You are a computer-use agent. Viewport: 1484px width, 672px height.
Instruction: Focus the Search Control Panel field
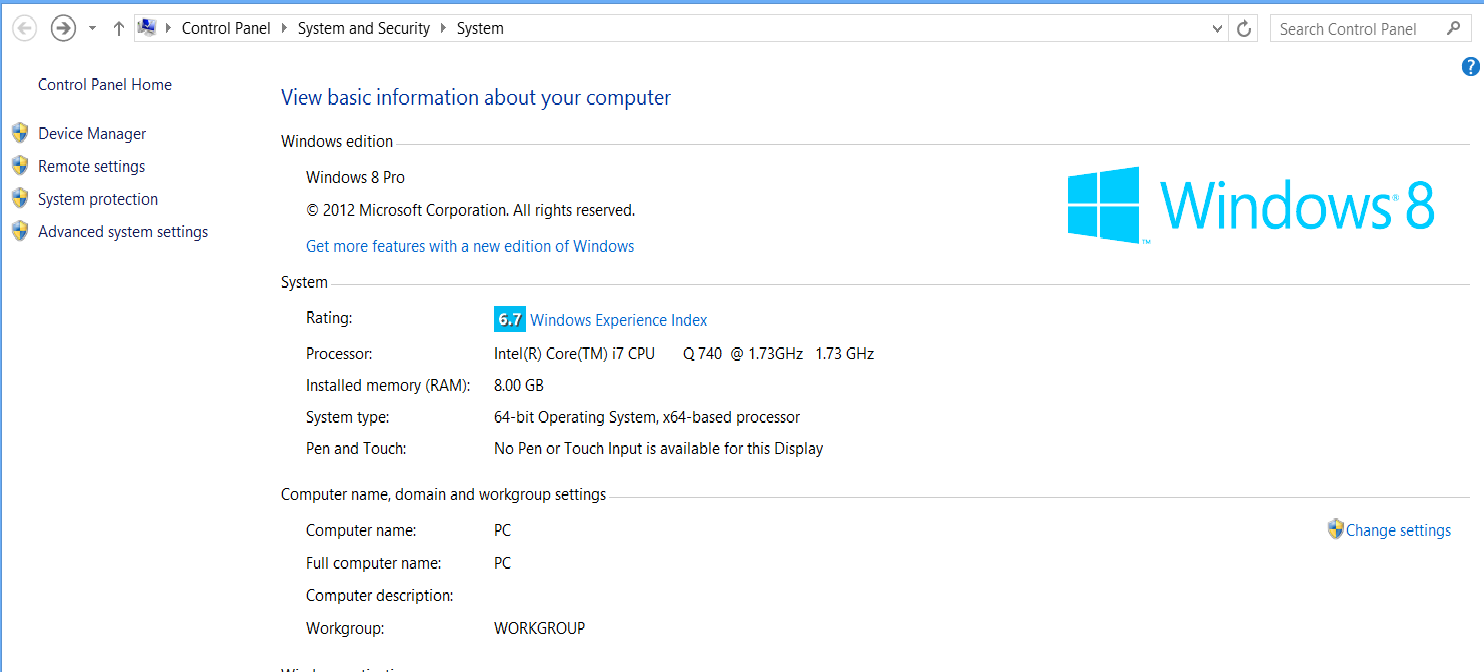[1355, 29]
